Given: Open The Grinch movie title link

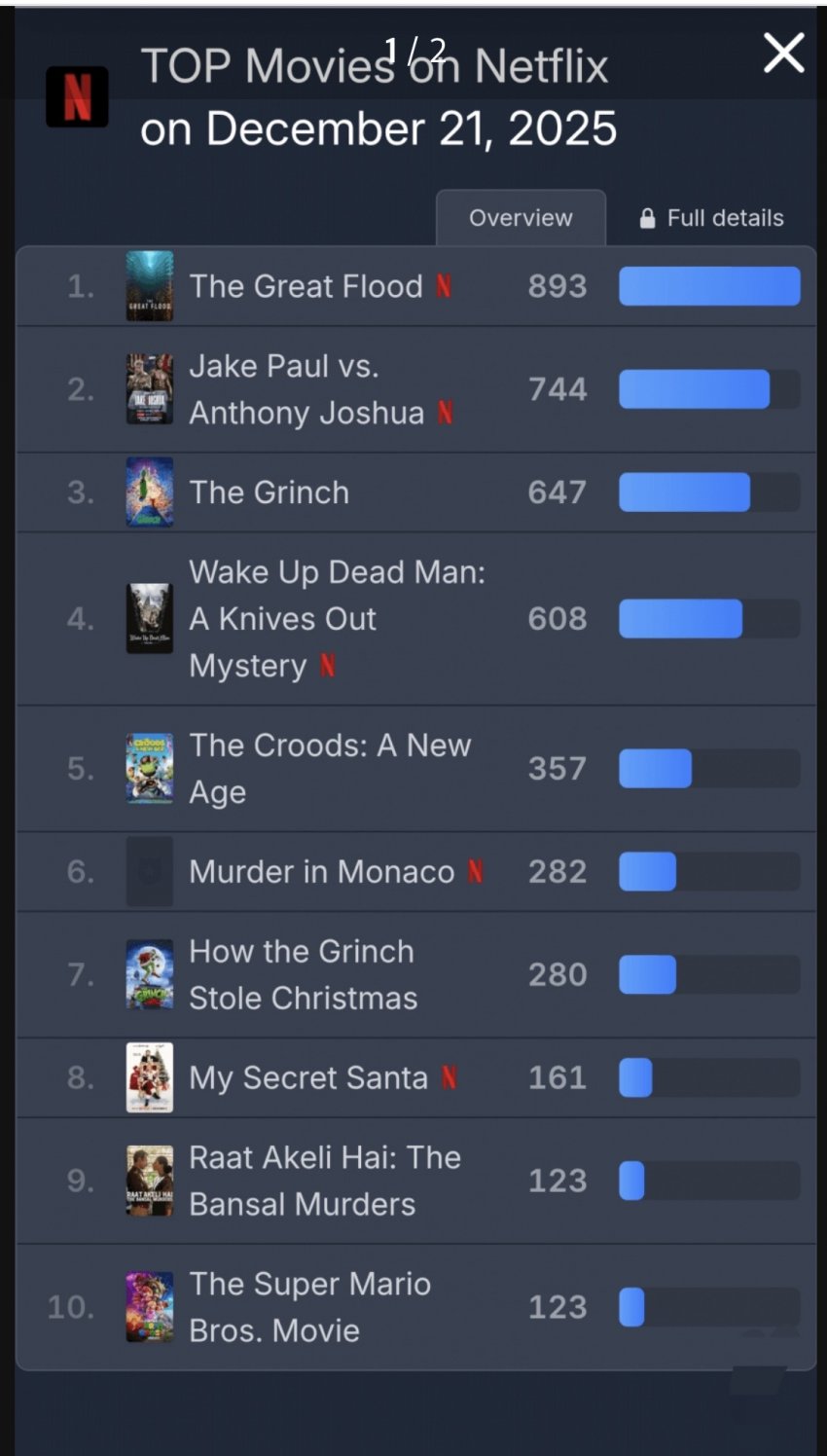Looking at the screenshot, I should click(270, 492).
